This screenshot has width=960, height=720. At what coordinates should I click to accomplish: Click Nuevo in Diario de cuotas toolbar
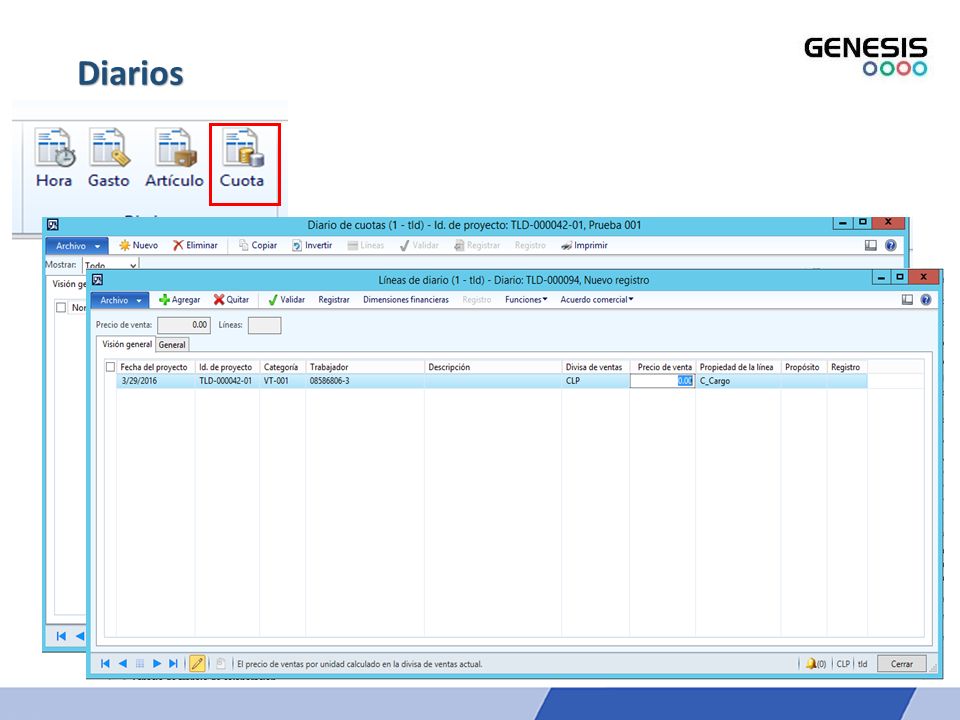[138, 246]
